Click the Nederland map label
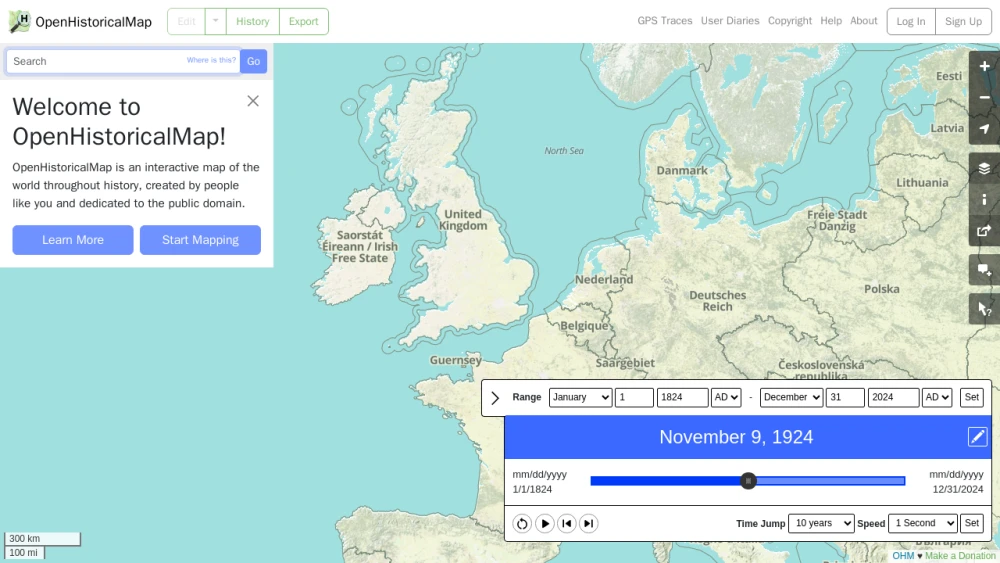Viewport: 1000px width, 563px height. pos(604,279)
